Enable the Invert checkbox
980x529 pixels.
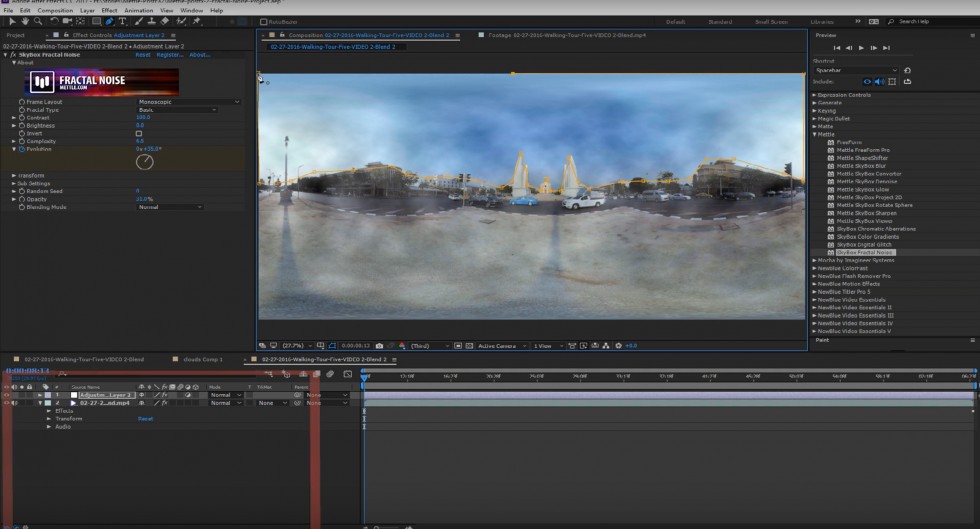coord(139,133)
